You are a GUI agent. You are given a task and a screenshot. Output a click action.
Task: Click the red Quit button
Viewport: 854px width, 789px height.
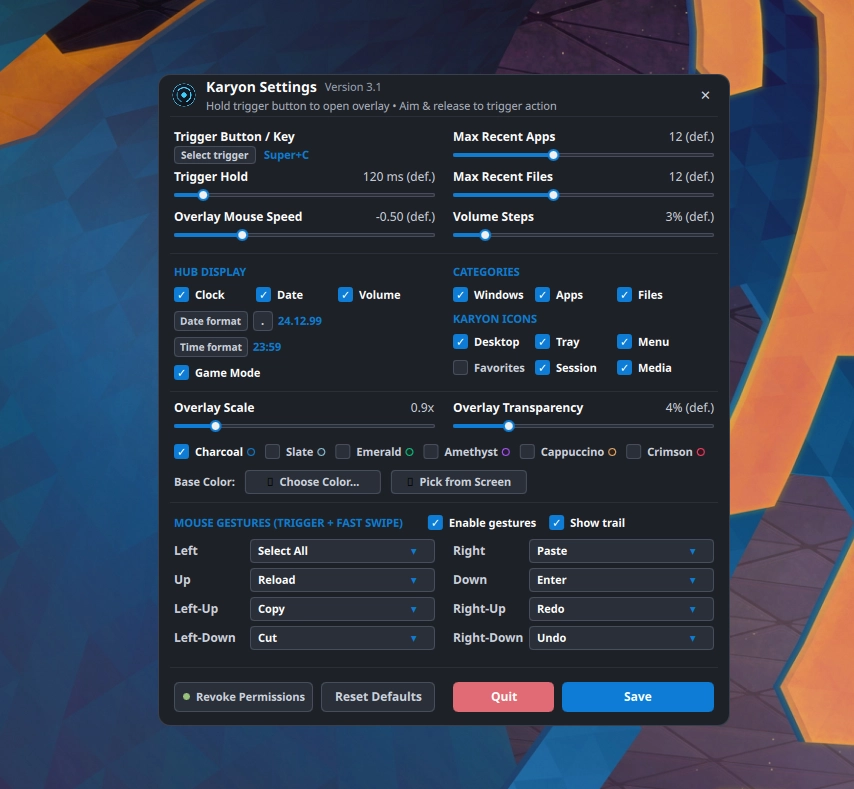click(503, 697)
